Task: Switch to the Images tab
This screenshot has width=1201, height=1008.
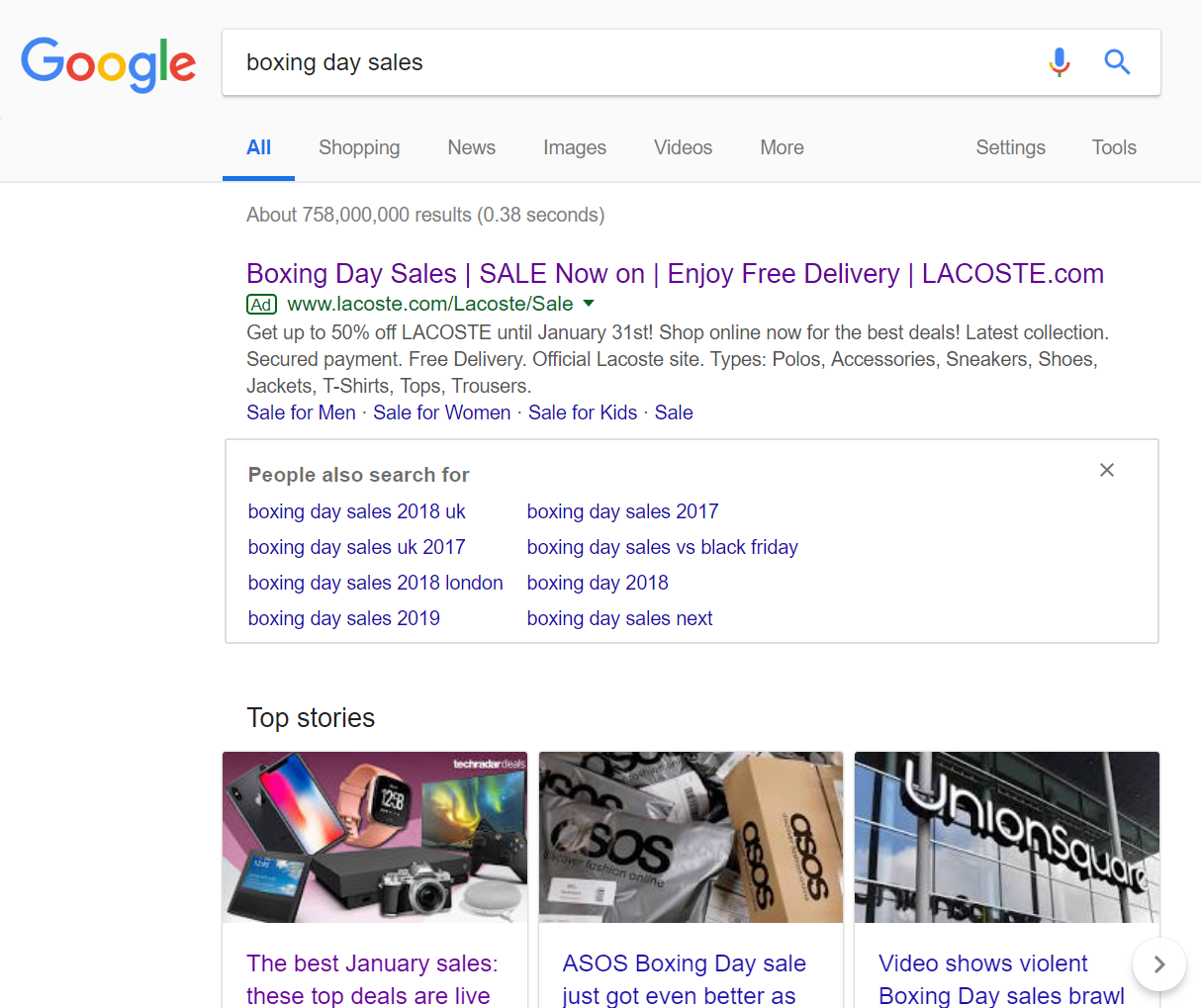Action: 575,147
